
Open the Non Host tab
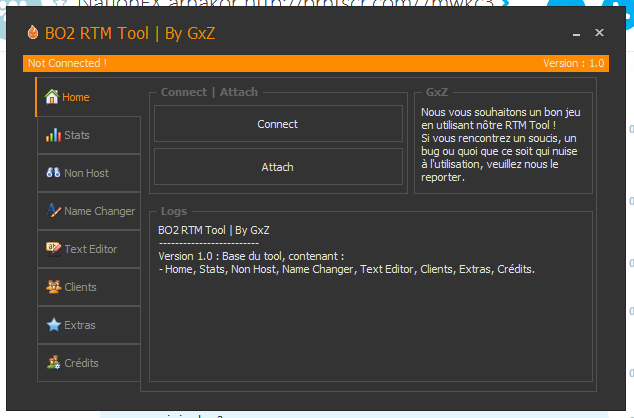tap(89, 173)
